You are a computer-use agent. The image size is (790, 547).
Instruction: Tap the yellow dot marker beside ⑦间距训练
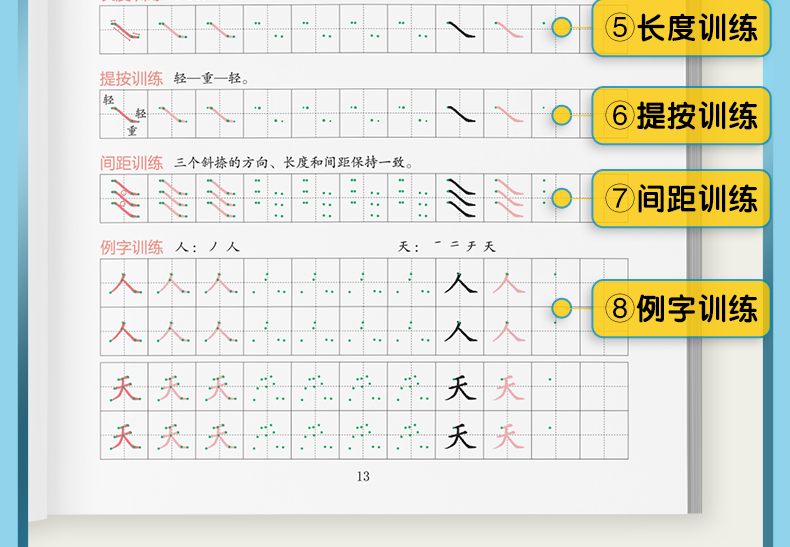[562, 198]
